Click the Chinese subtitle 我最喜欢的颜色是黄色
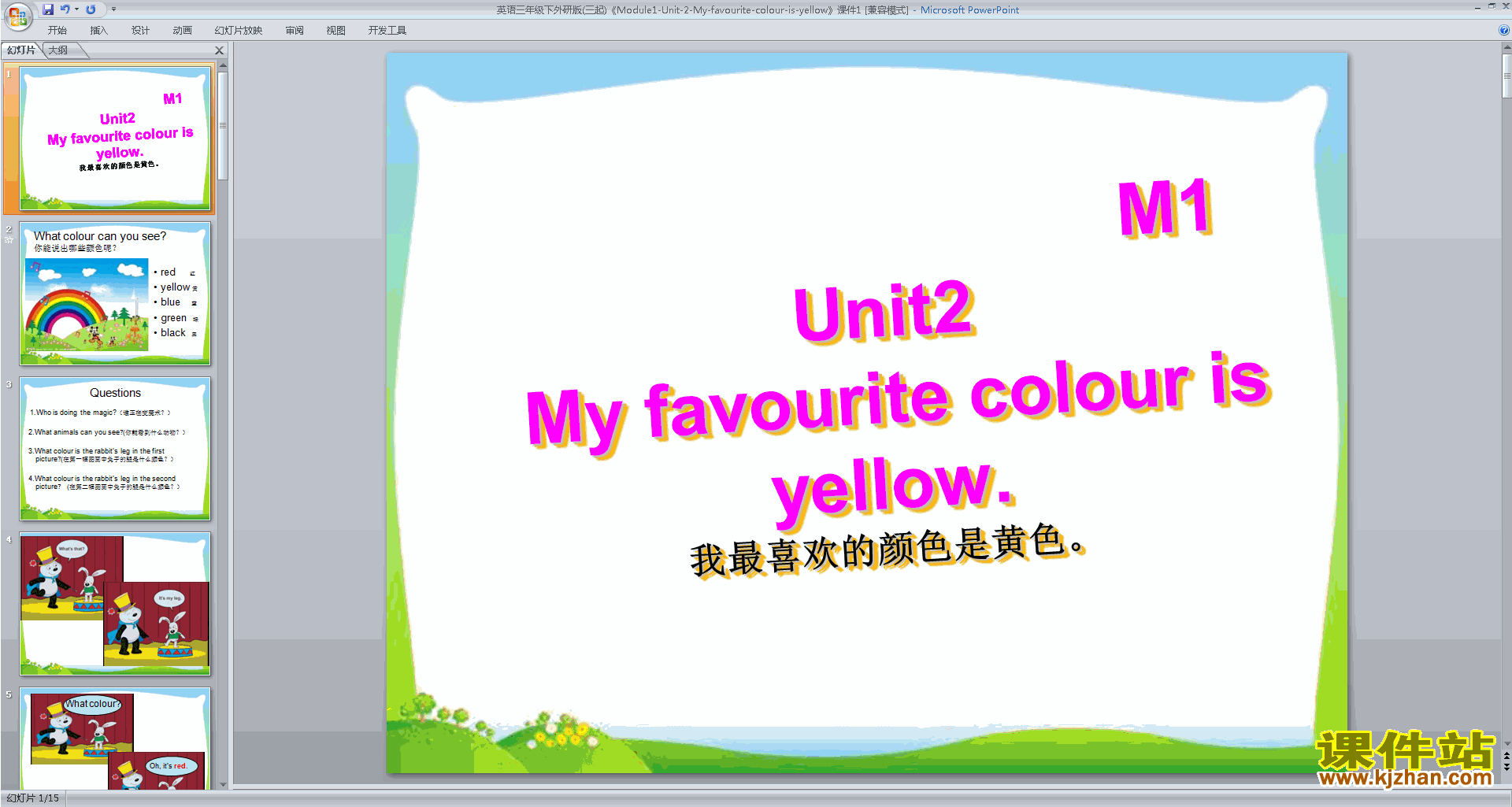1512x807 pixels. [x=888, y=550]
